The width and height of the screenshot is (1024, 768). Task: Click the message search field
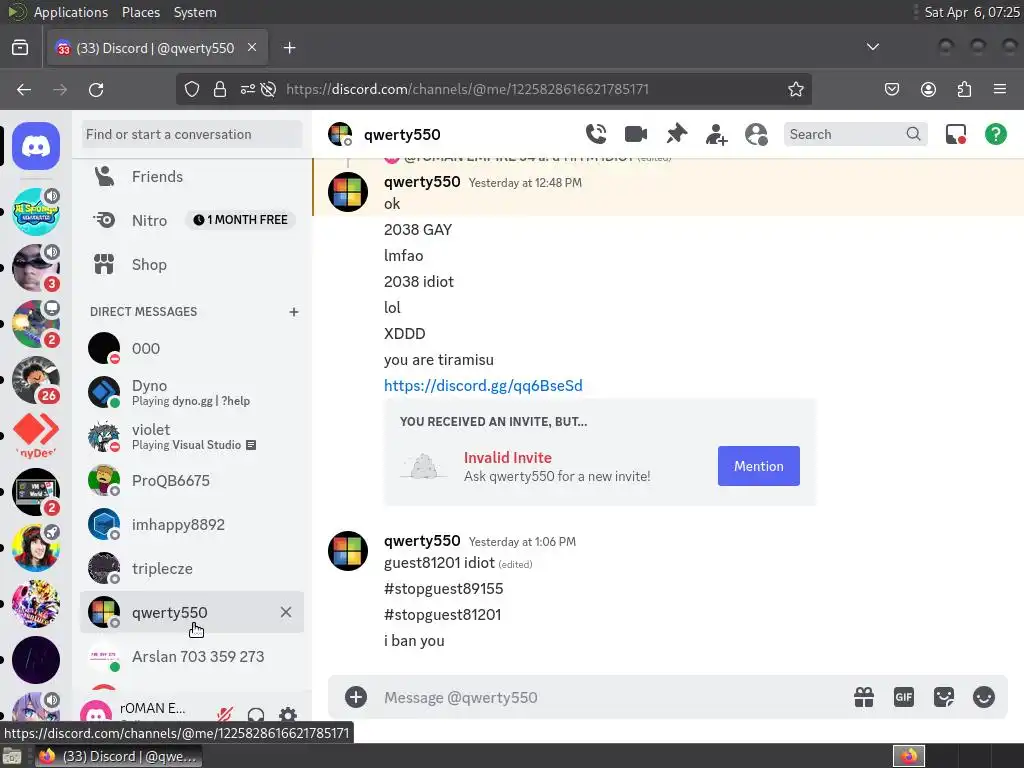[x=855, y=135]
